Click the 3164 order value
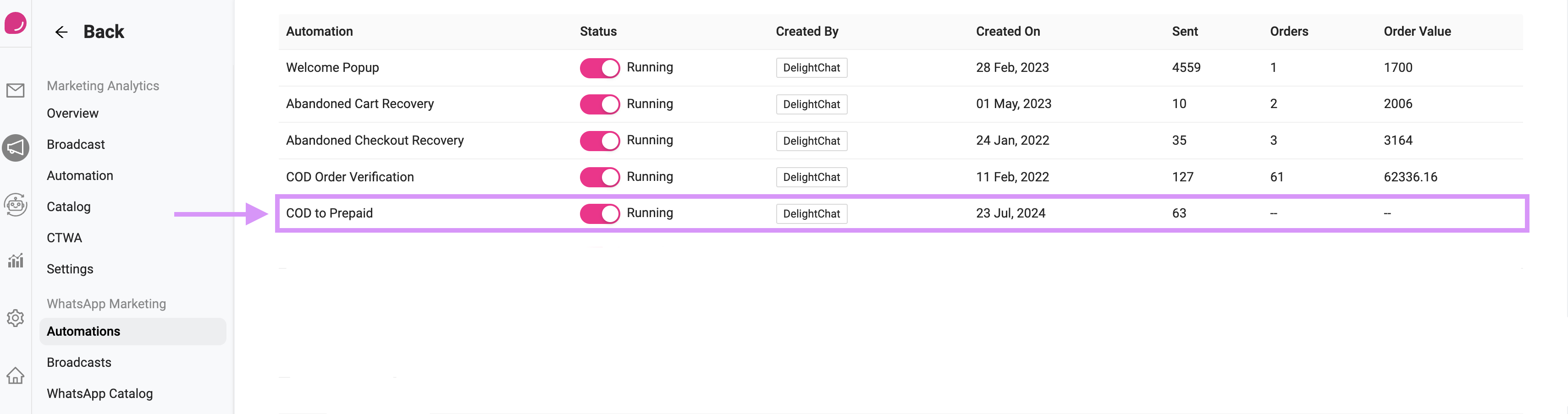The width and height of the screenshot is (1568, 414). point(1397,141)
